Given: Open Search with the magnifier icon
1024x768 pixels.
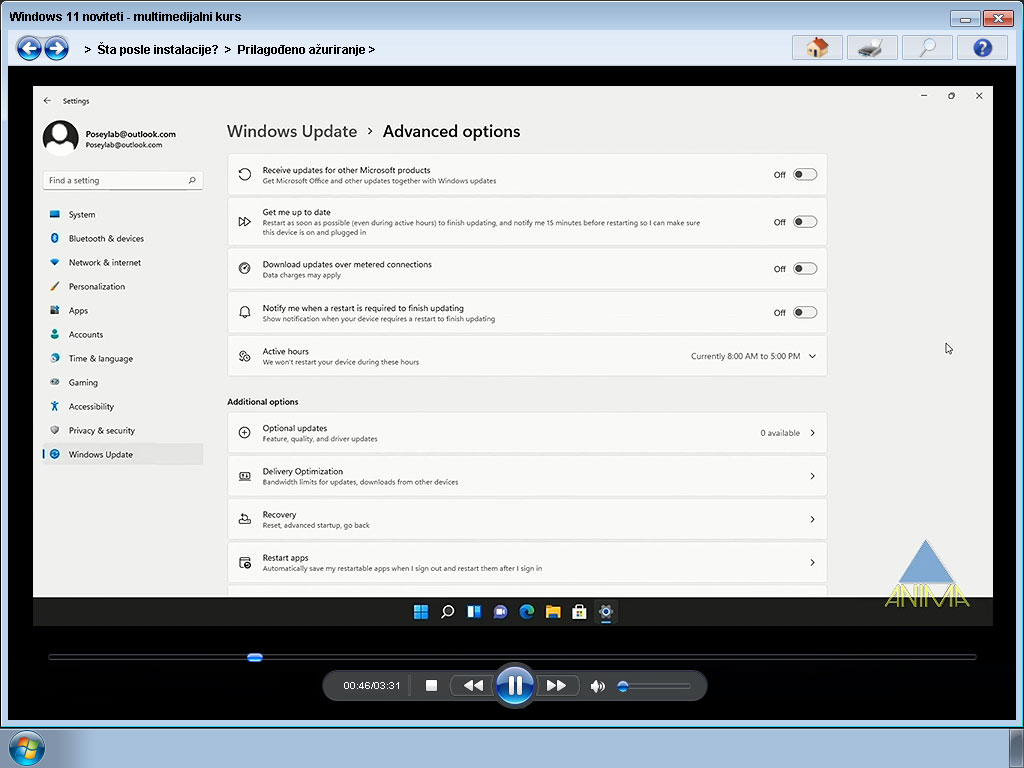Looking at the screenshot, I should [926, 48].
